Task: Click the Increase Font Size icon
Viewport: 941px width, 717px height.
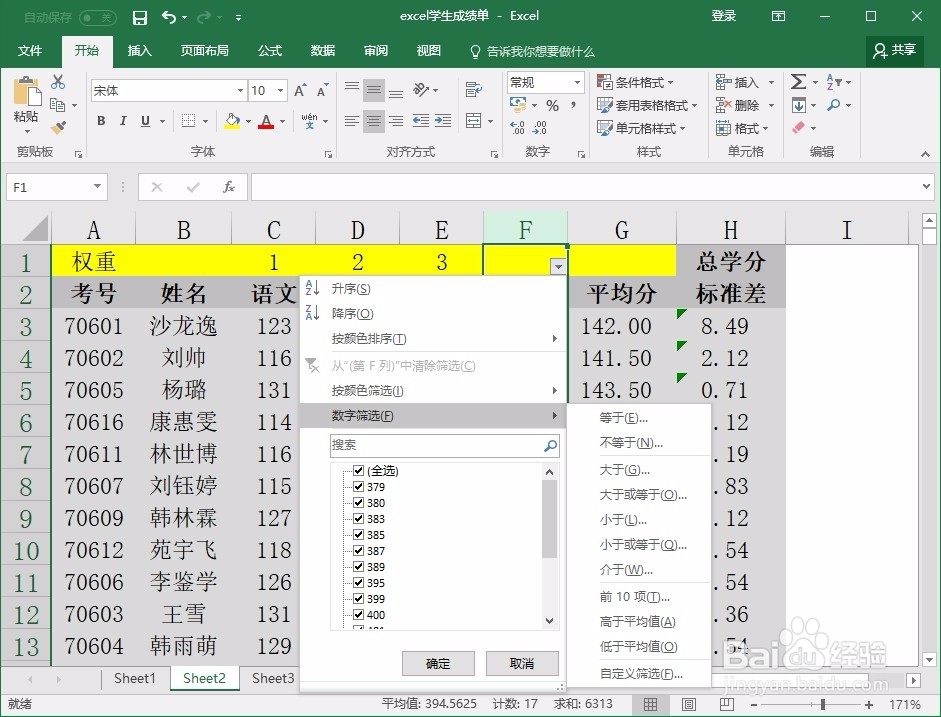Action: coord(300,91)
